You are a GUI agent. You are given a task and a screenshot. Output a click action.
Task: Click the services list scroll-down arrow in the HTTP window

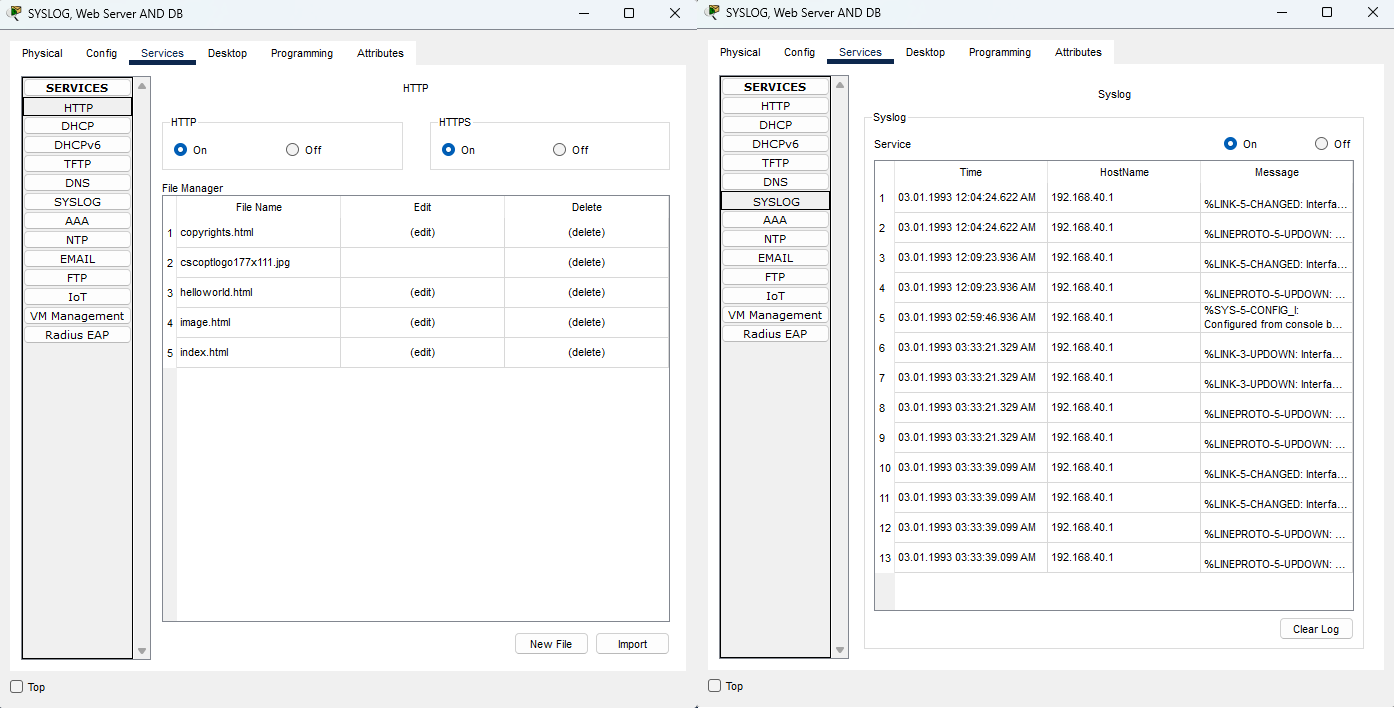coord(142,651)
